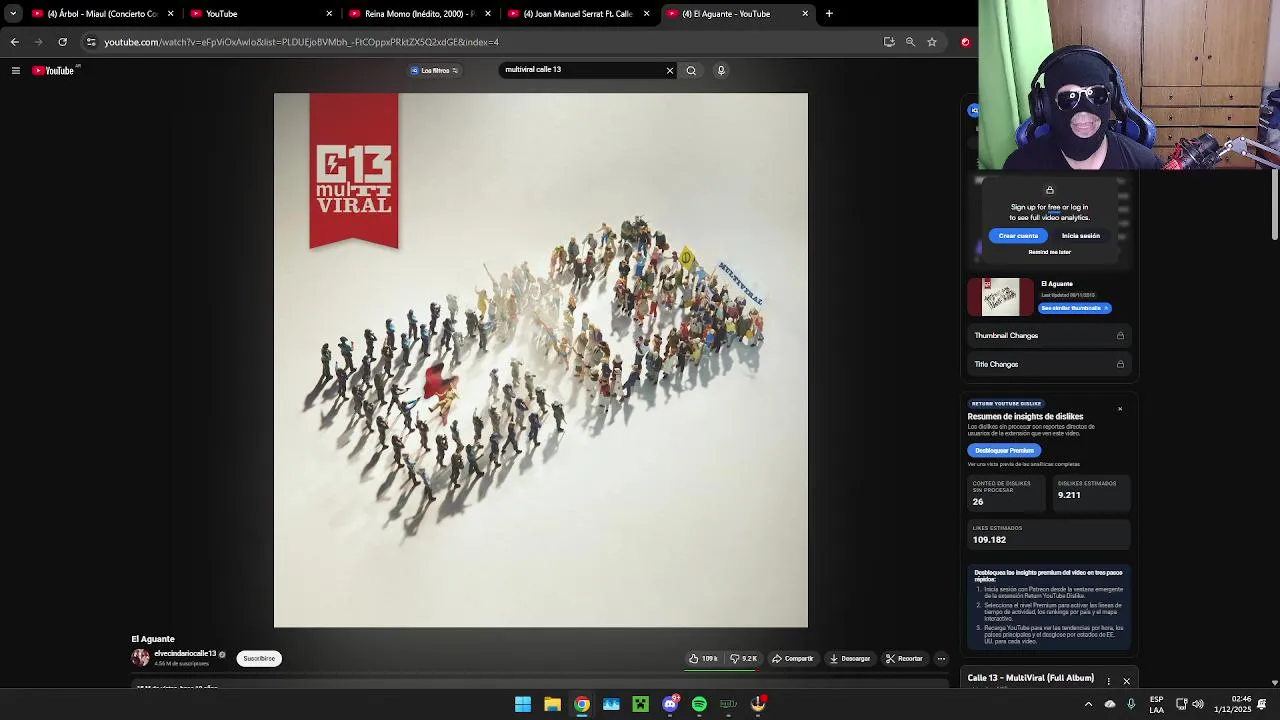
Task: Reload the current page
Action: (x=62, y=42)
